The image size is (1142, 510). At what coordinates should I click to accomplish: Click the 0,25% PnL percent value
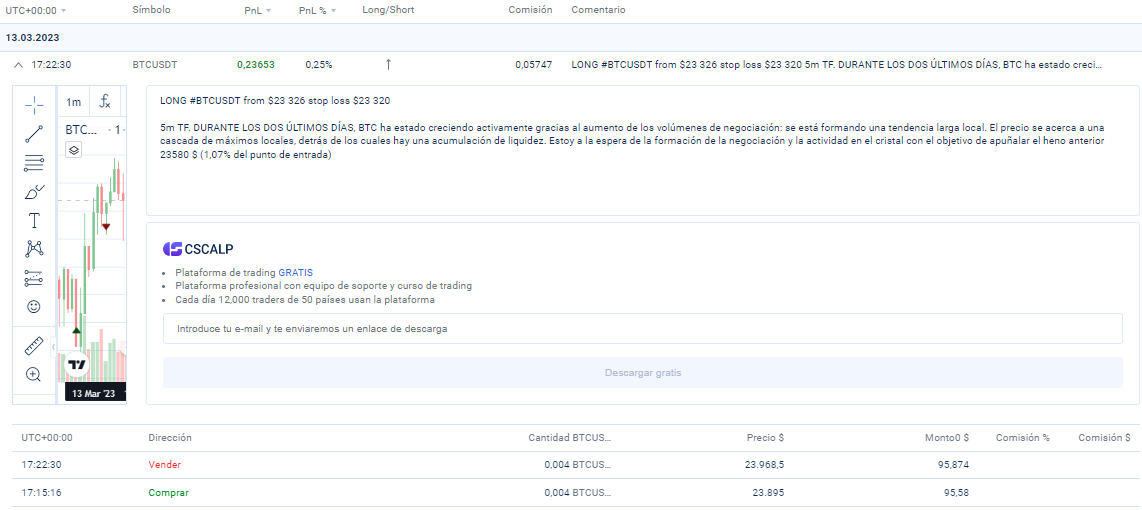(319, 65)
